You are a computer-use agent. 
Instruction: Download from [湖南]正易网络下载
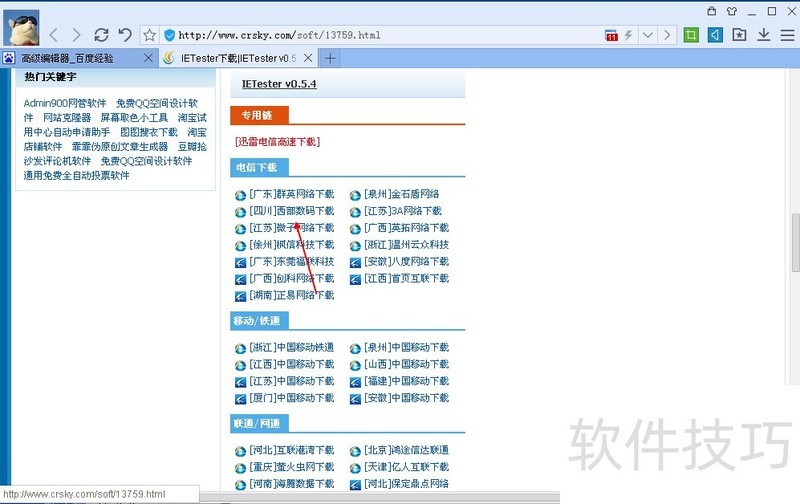291,295
